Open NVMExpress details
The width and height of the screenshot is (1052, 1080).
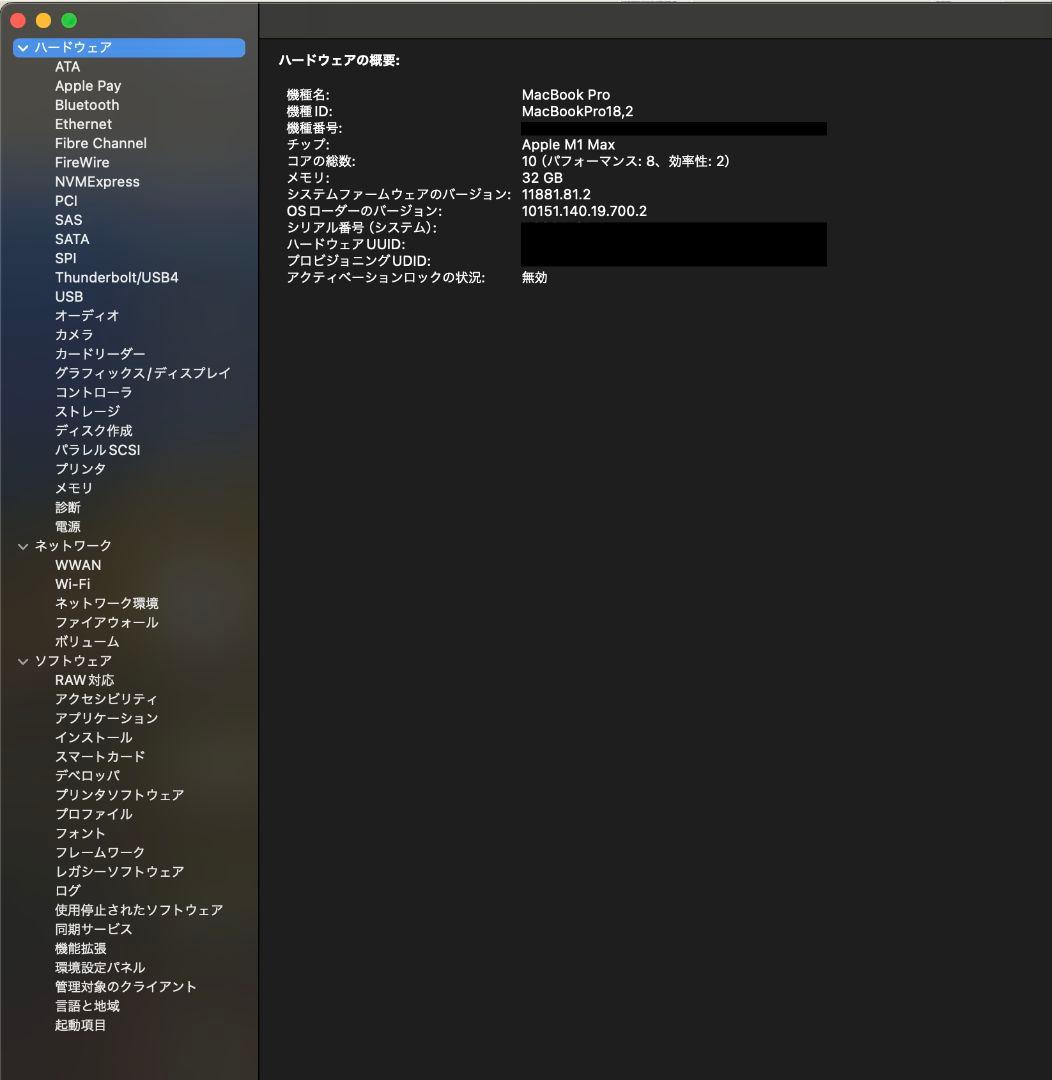[97, 182]
